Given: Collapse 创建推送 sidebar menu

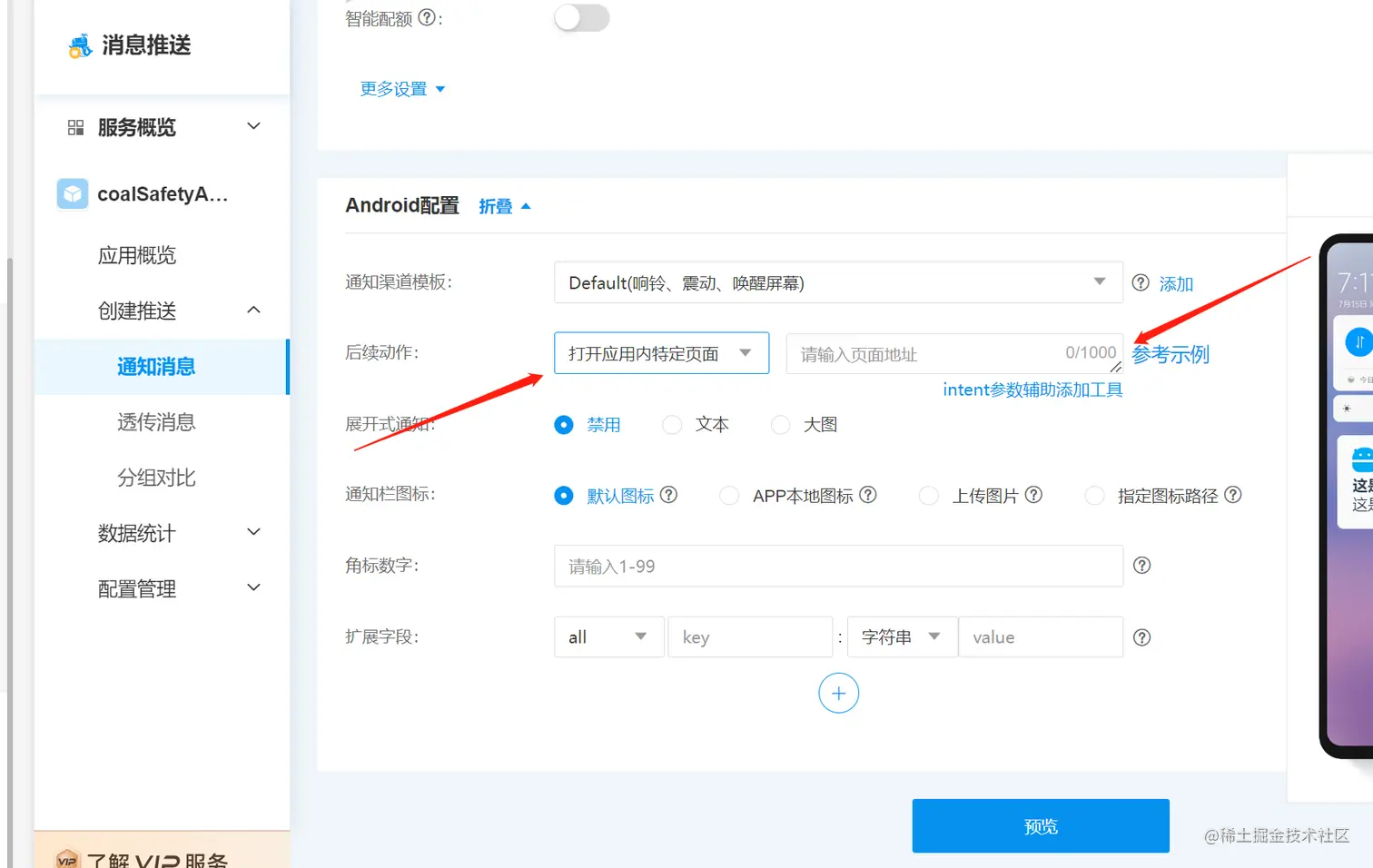Looking at the screenshot, I should coord(254,311).
